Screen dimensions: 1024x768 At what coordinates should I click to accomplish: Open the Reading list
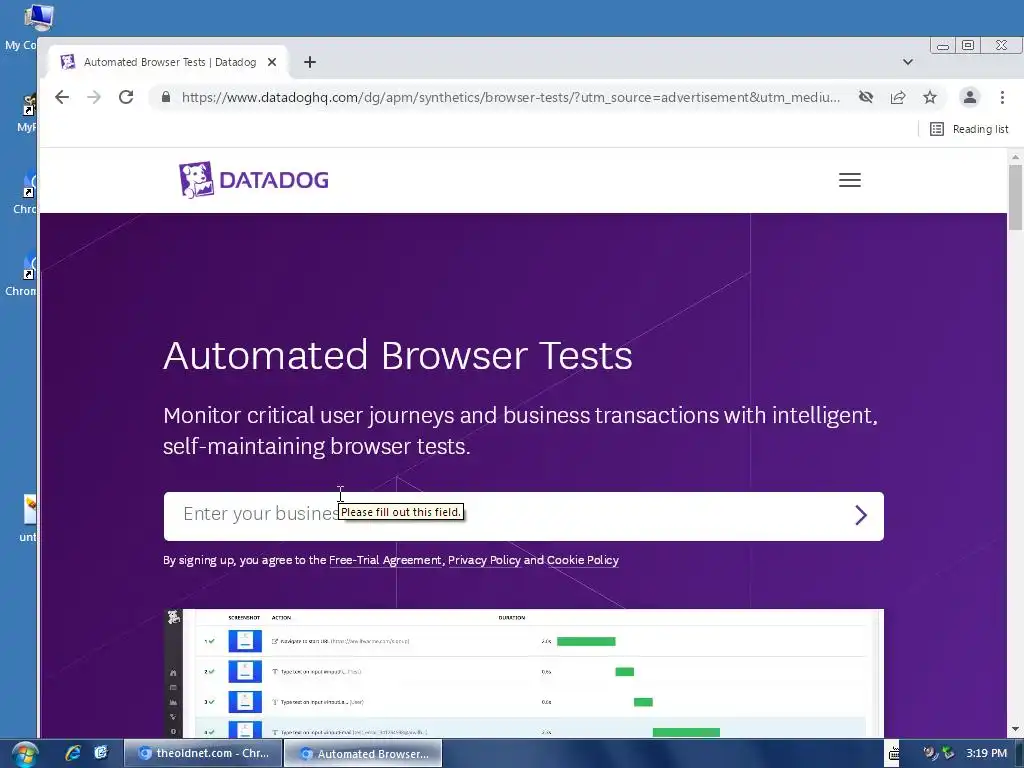[x=969, y=129]
